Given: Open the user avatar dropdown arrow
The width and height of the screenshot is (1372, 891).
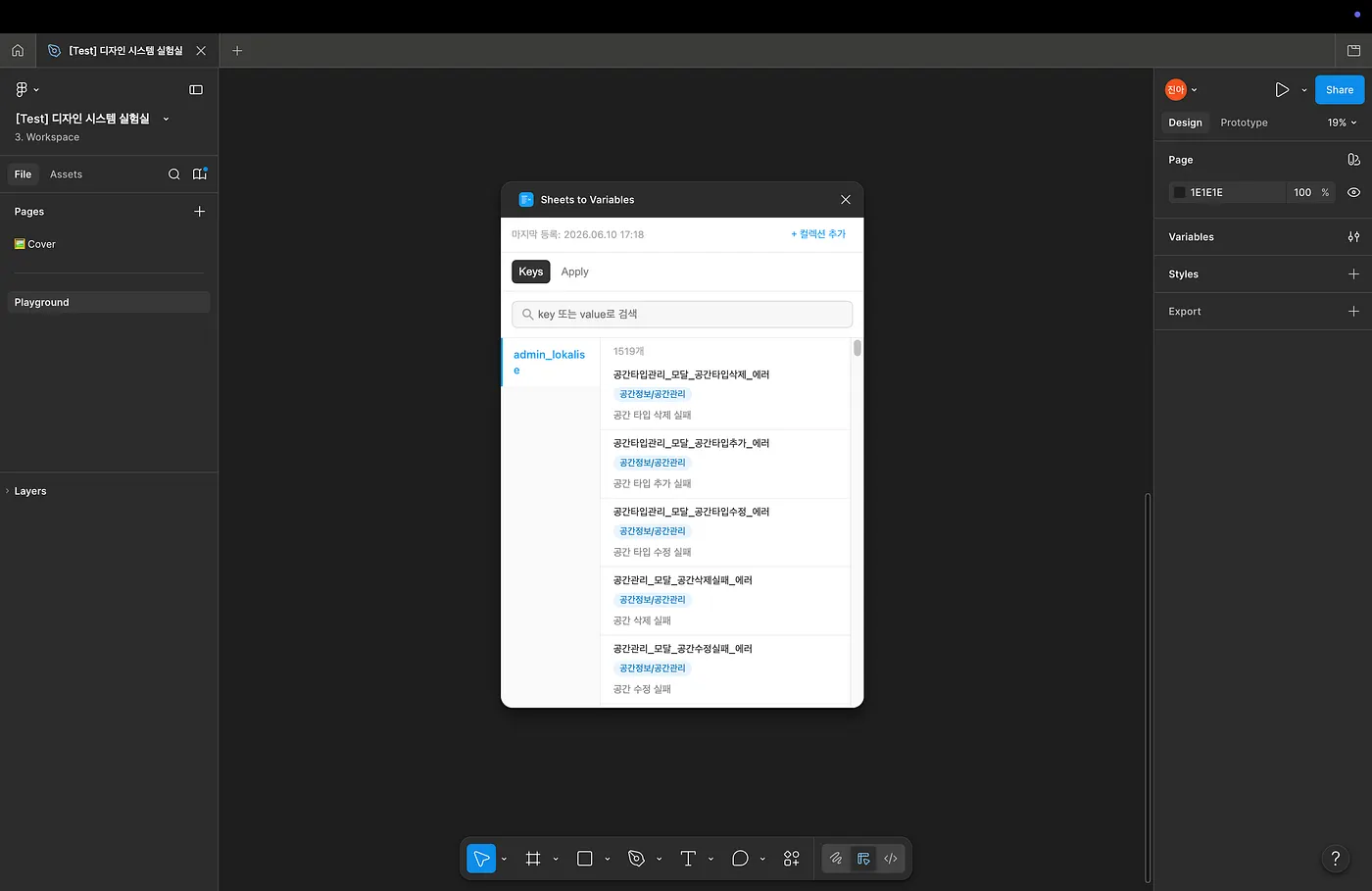Looking at the screenshot, I should pyautogui.click(x=1194, y=90).
